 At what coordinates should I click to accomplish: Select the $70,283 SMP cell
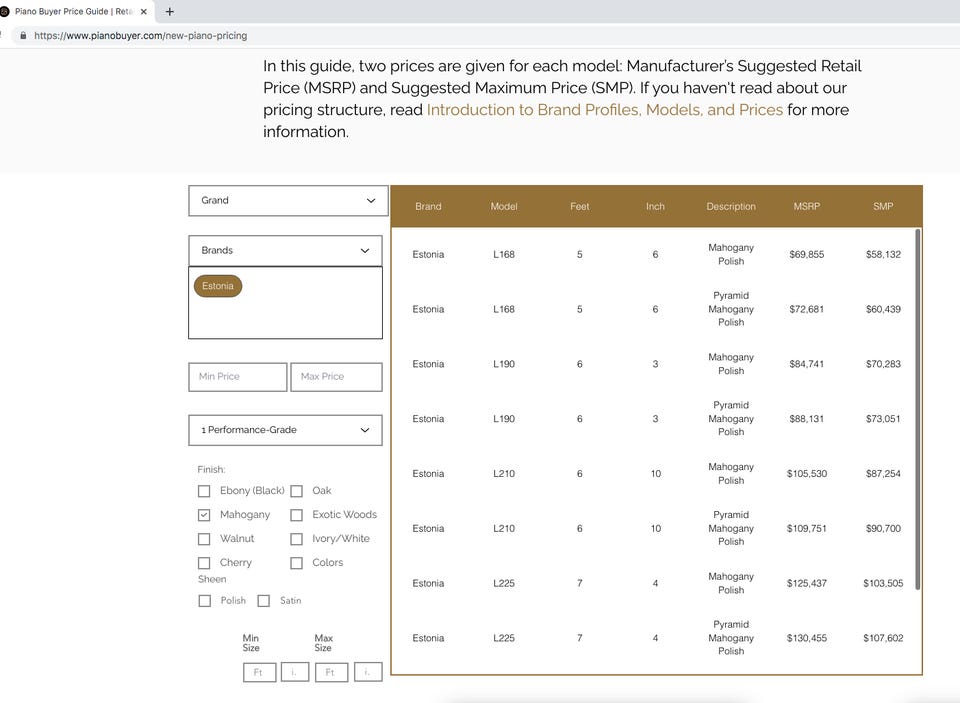(883, 364)
